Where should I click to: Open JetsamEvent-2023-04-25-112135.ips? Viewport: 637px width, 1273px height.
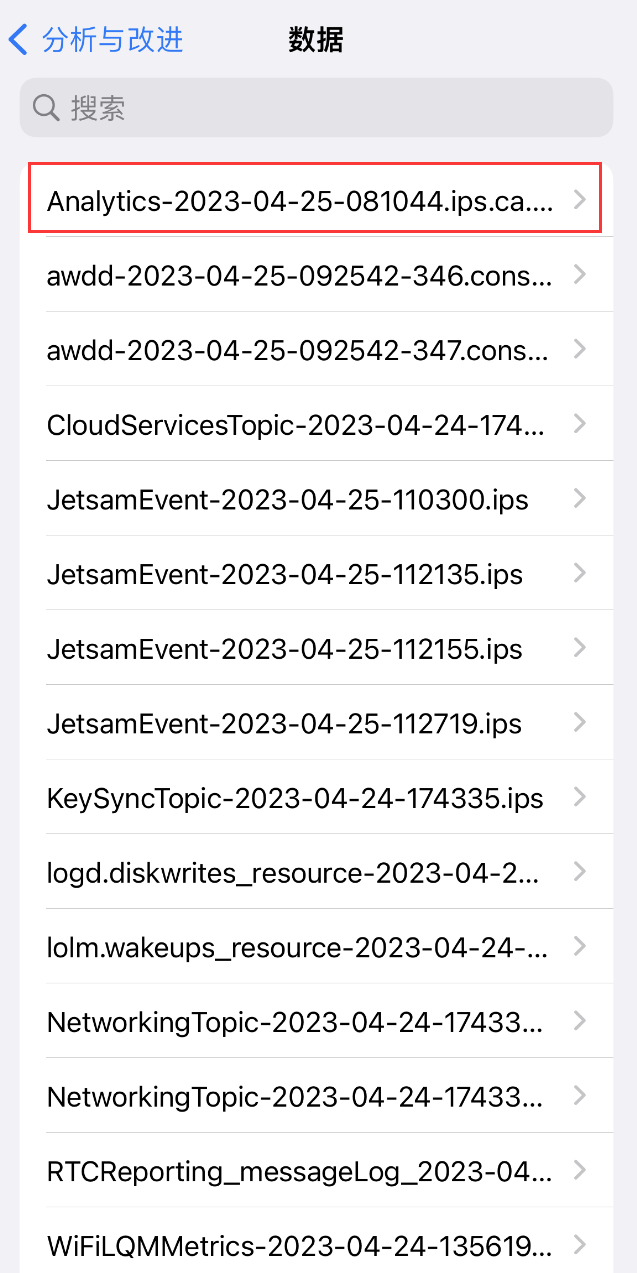point(285,574)
